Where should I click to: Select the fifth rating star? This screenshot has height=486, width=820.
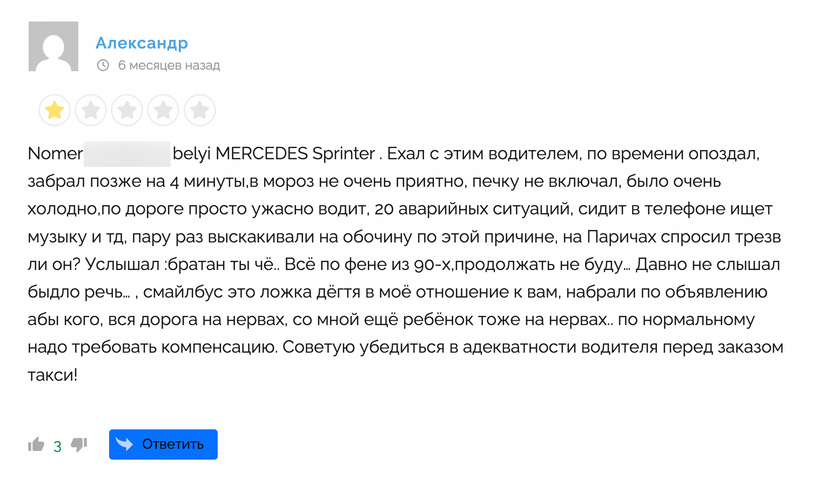(199, 110)
